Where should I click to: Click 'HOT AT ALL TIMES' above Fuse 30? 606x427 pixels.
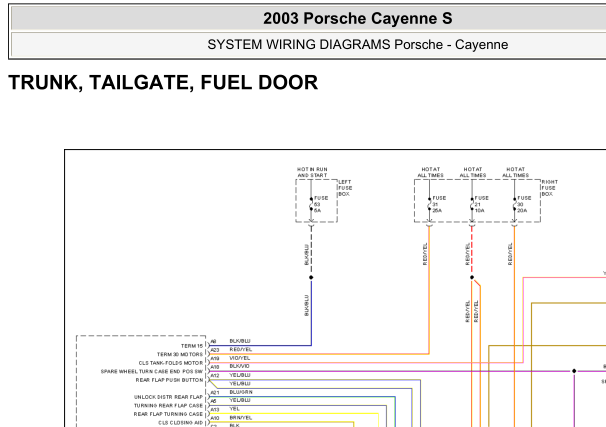515,172
